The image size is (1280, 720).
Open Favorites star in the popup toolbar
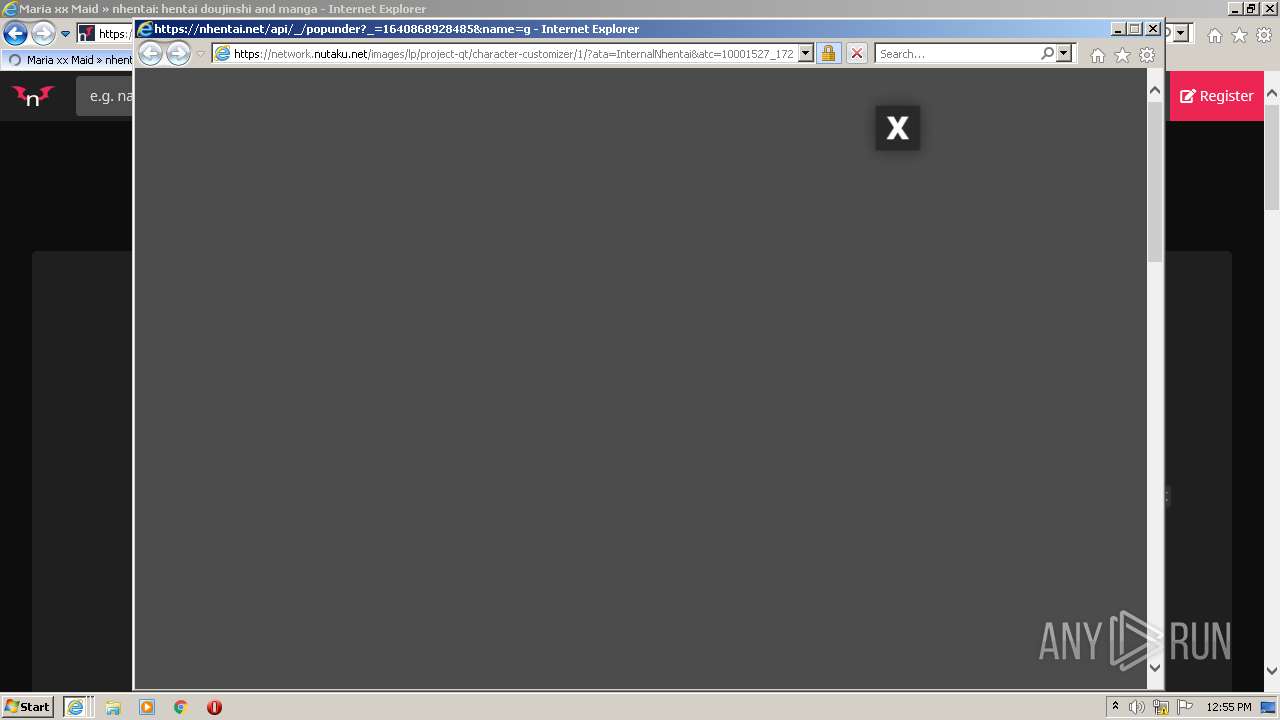[x=1122, y=55]
